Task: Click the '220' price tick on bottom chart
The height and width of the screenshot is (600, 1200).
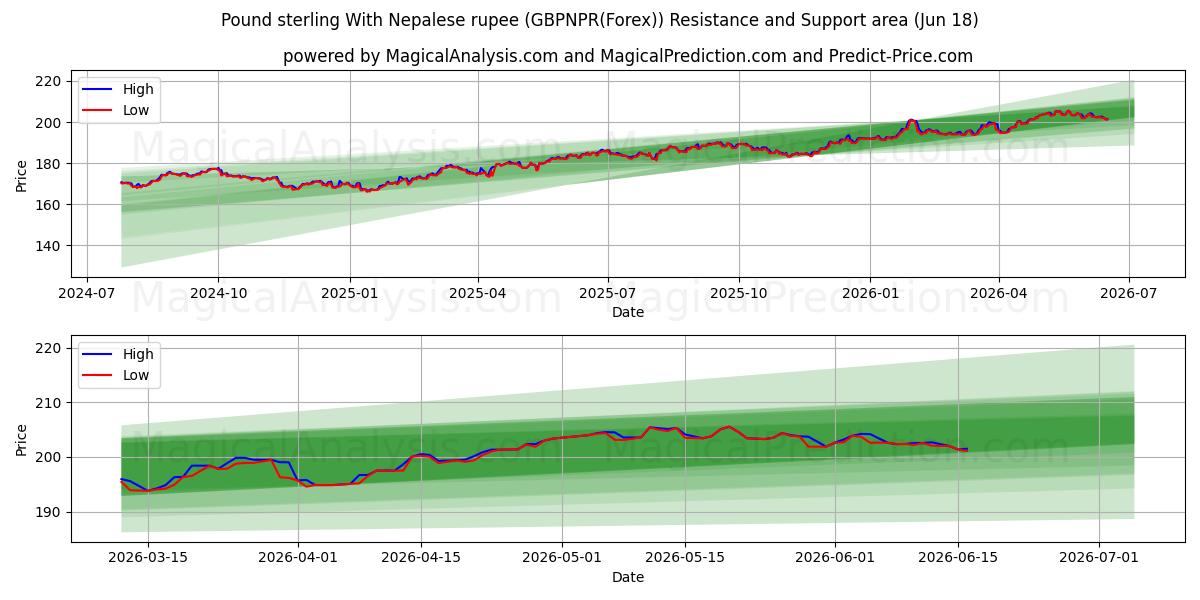Action: (x=49, y=349)
